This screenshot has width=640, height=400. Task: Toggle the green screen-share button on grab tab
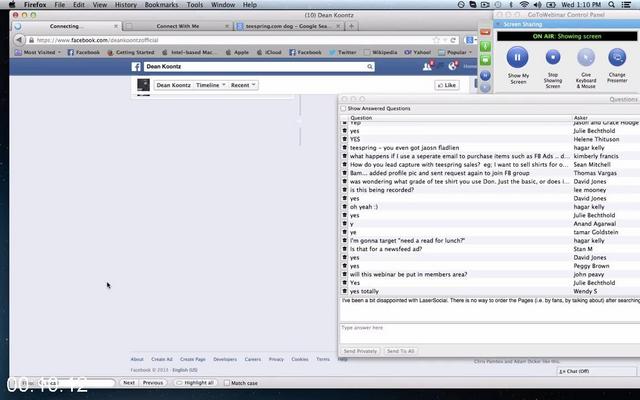click(485, 60)
